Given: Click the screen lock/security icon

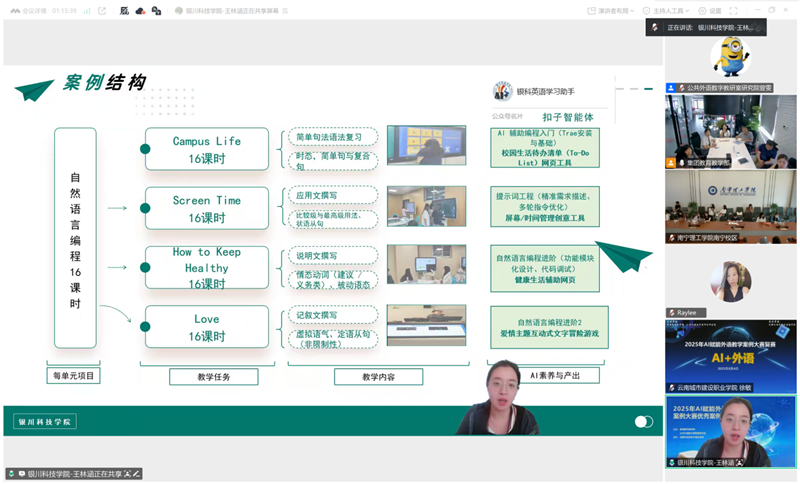Looking at the screenshot, I should [158, 10].
